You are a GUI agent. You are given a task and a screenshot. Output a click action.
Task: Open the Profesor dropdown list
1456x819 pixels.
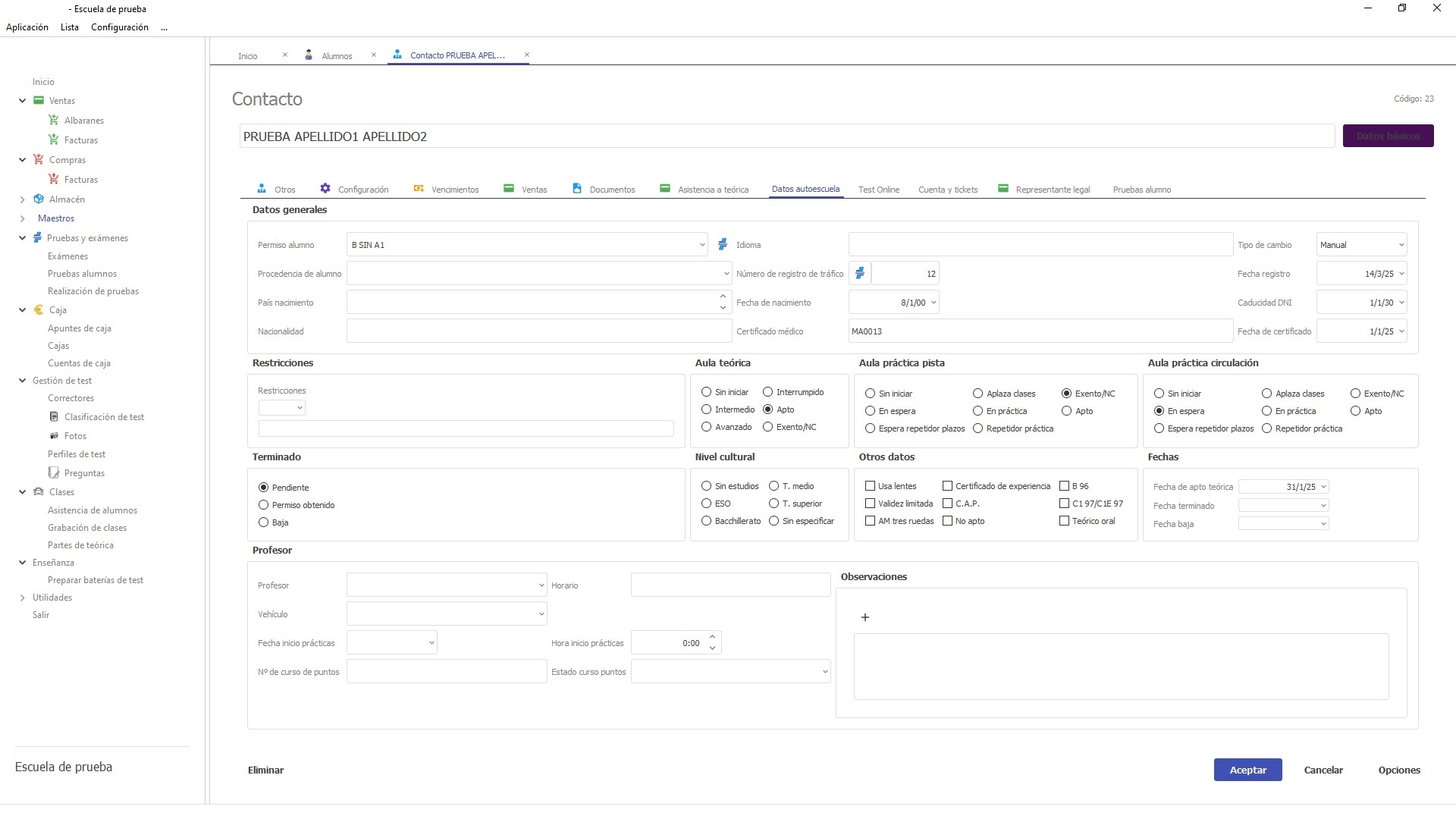click(541, 585)
